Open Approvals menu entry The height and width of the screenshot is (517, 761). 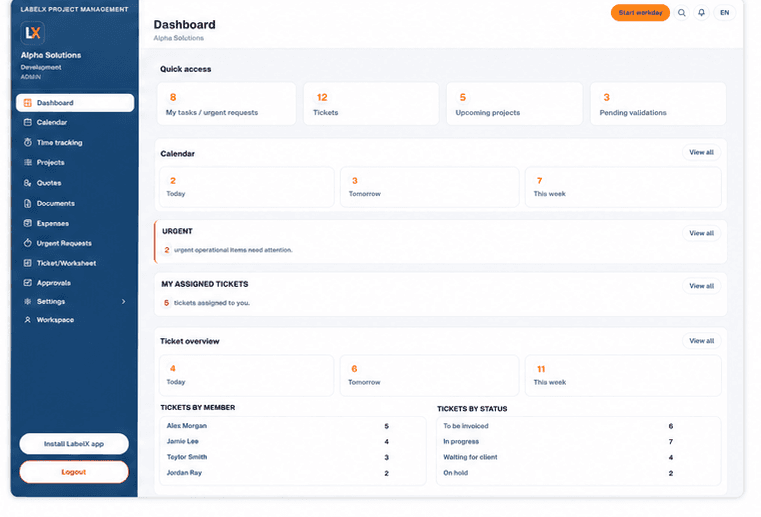75,283
